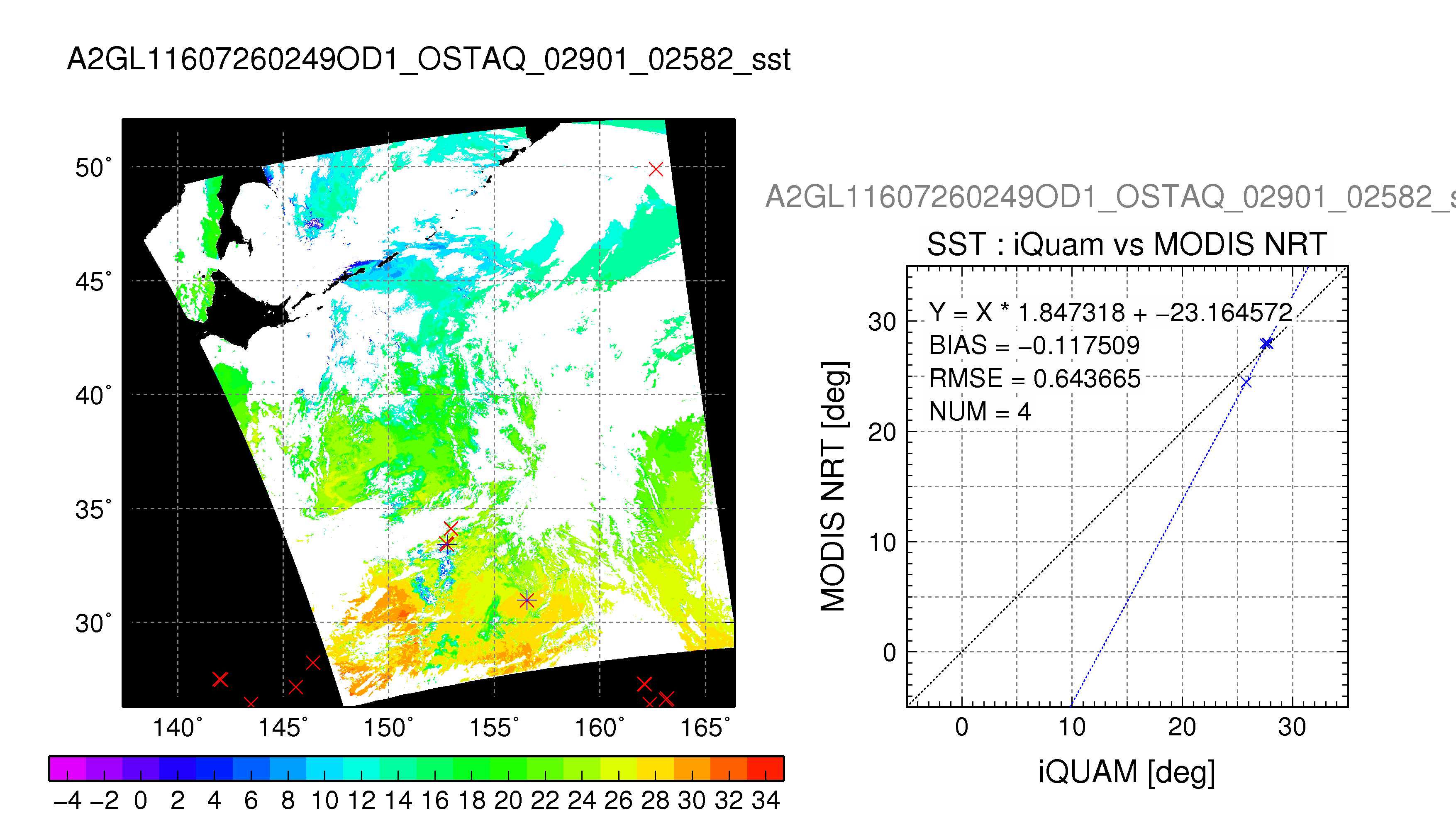Click the lower blue X data point in scatter plot

point(1246,382)
